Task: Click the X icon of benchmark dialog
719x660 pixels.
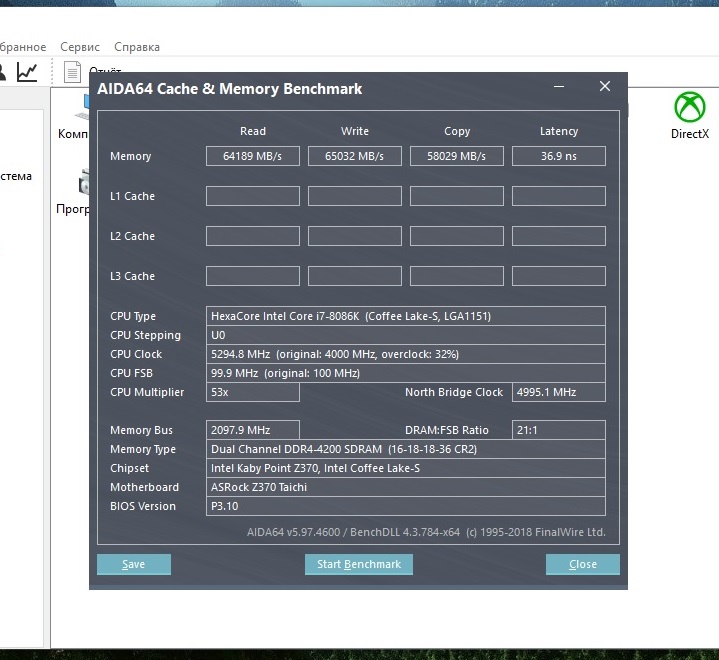Action: 605,86
